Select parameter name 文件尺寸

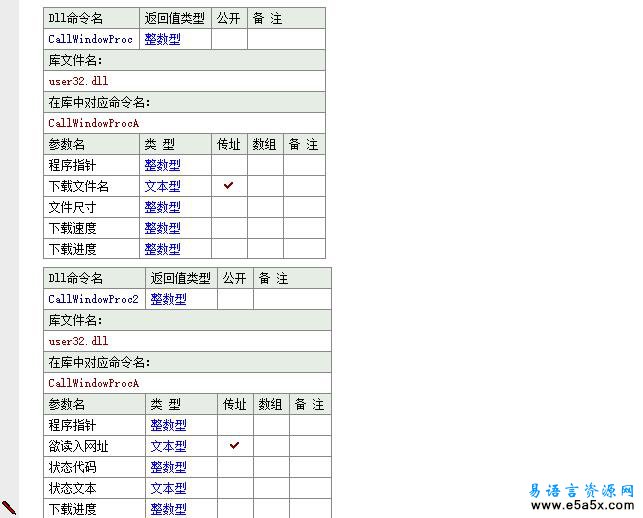(91, 207)
